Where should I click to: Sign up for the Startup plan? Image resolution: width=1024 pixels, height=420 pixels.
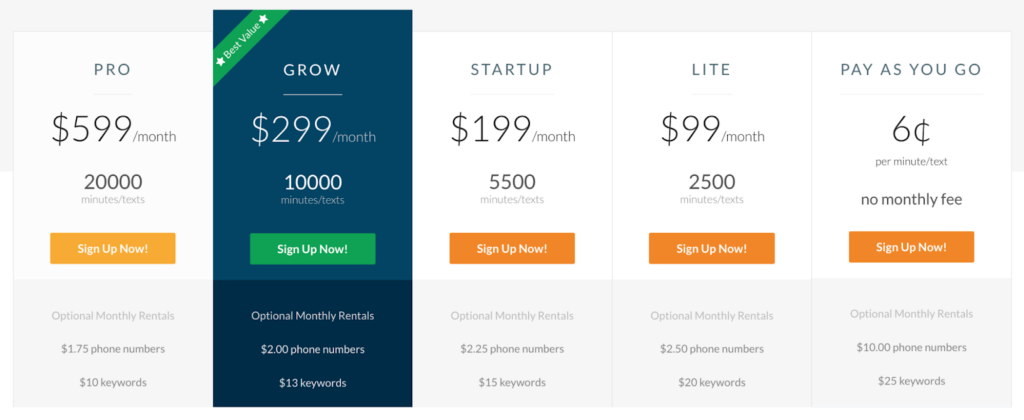(512, 248)
